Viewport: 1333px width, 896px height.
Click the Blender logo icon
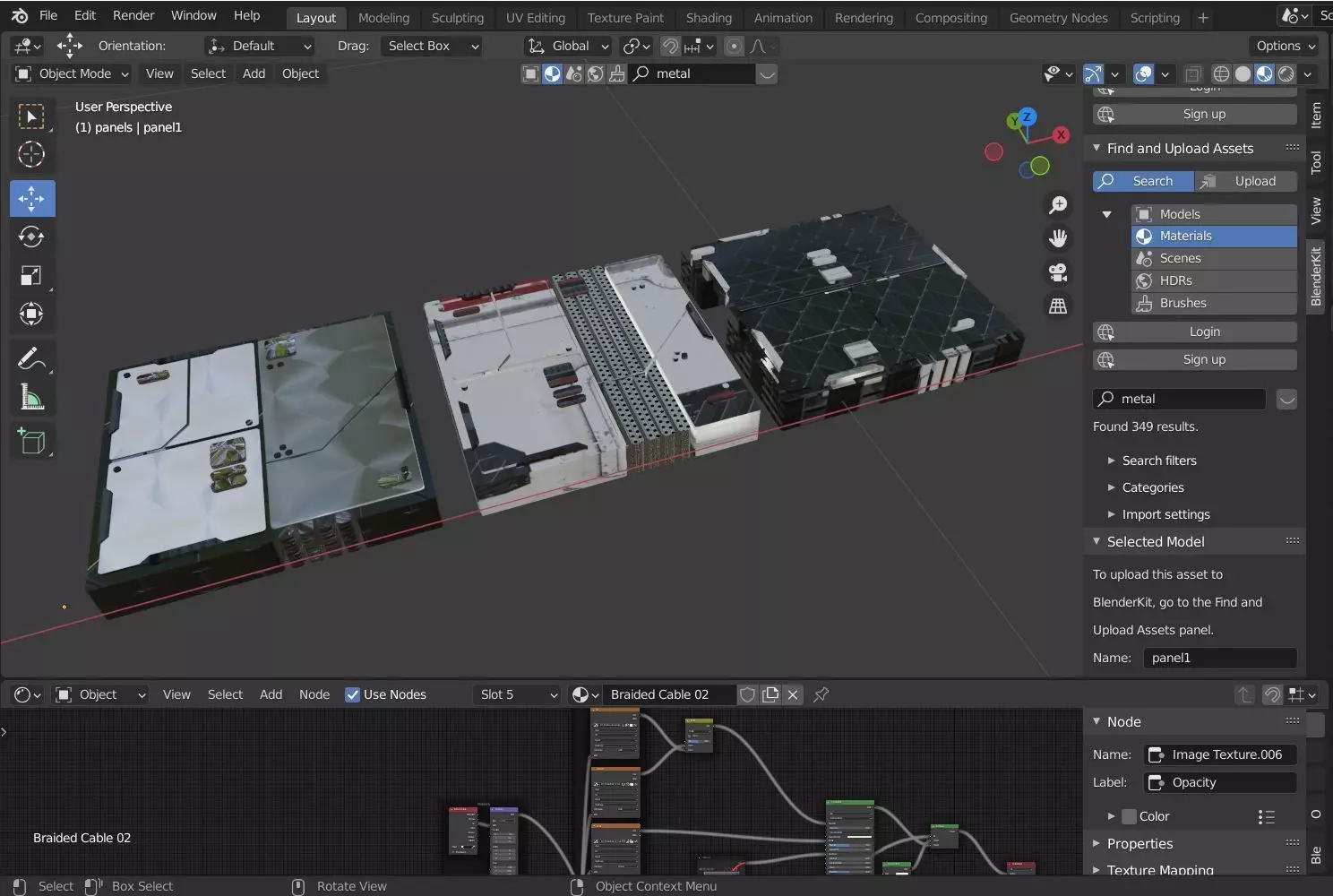pos(20,15)
